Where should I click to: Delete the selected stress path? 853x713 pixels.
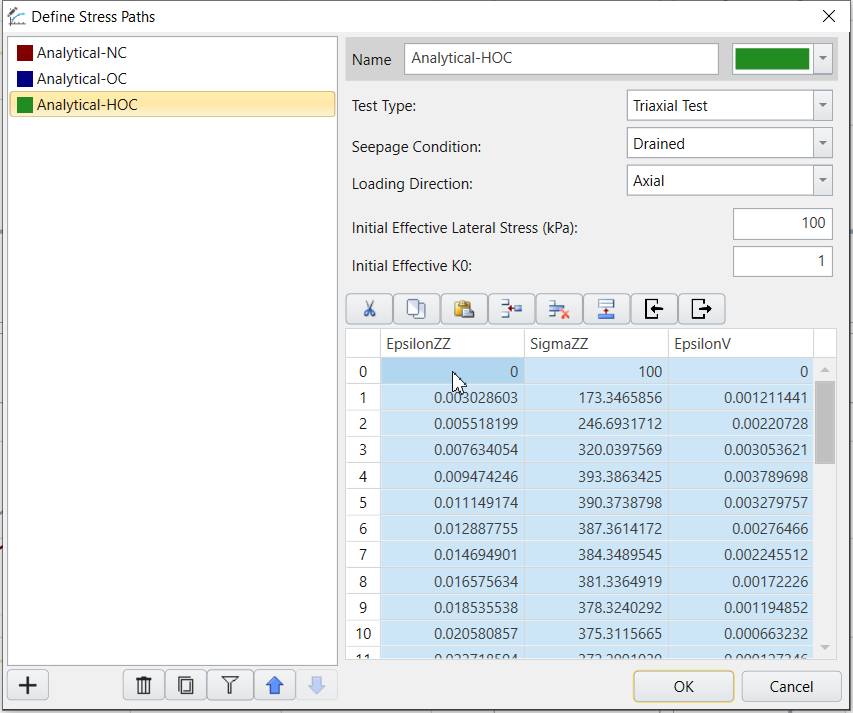pyautogui.click(x=143, y=685)
